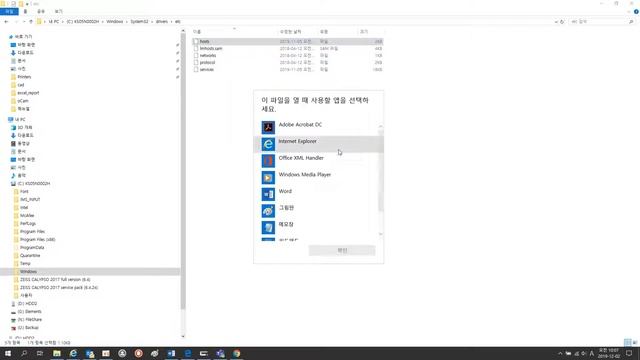Open the notification center icon
Viewport: 640px width, 360px height.
(x=629, y=353)
